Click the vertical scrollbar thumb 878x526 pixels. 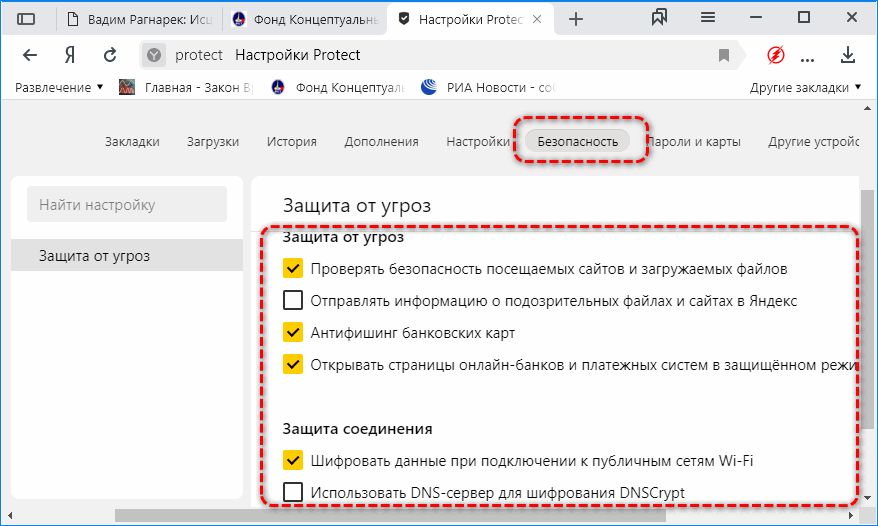pyautogui.click(x=867, y=309)
